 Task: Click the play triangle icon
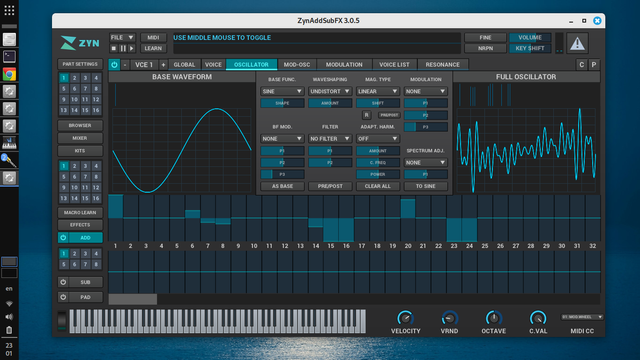click(x=131, y=48)
